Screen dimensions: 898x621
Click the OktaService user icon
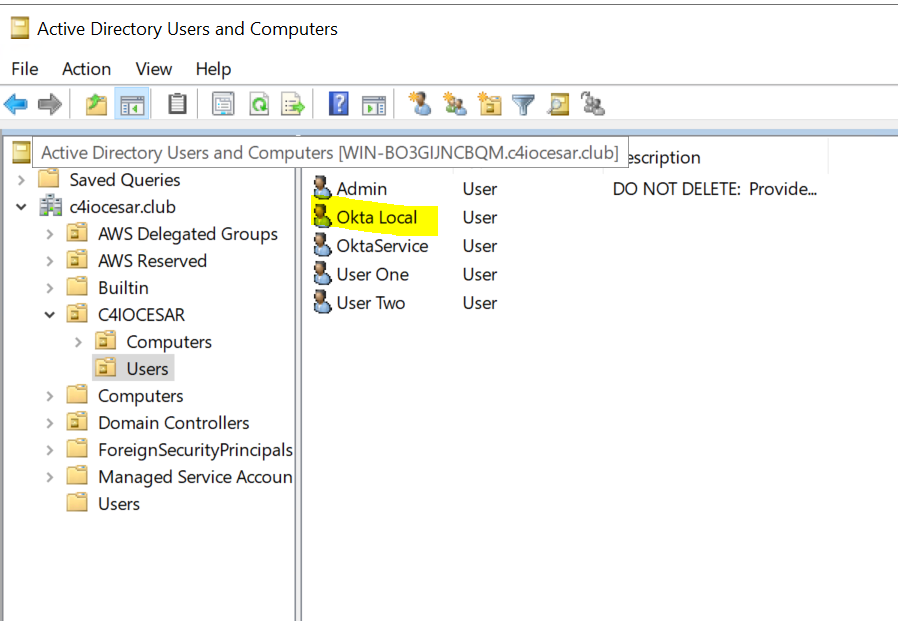[x=322, y=245]
